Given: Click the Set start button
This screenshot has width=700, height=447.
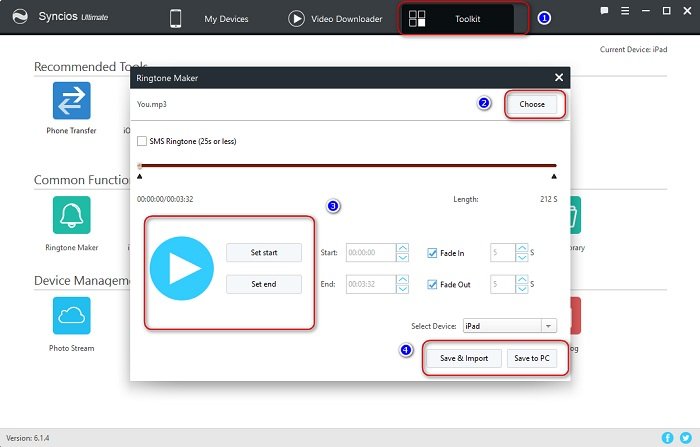Looking at the screenshot, I should pos(264,252).
